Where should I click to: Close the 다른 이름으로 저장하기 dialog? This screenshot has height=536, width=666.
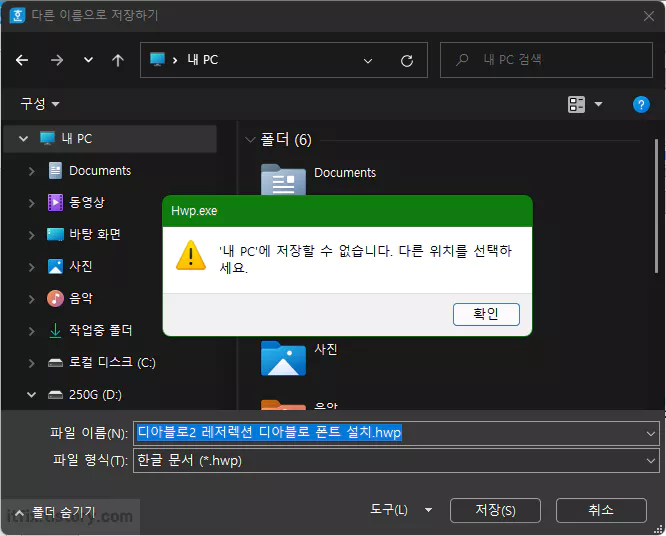click(649, 16)
